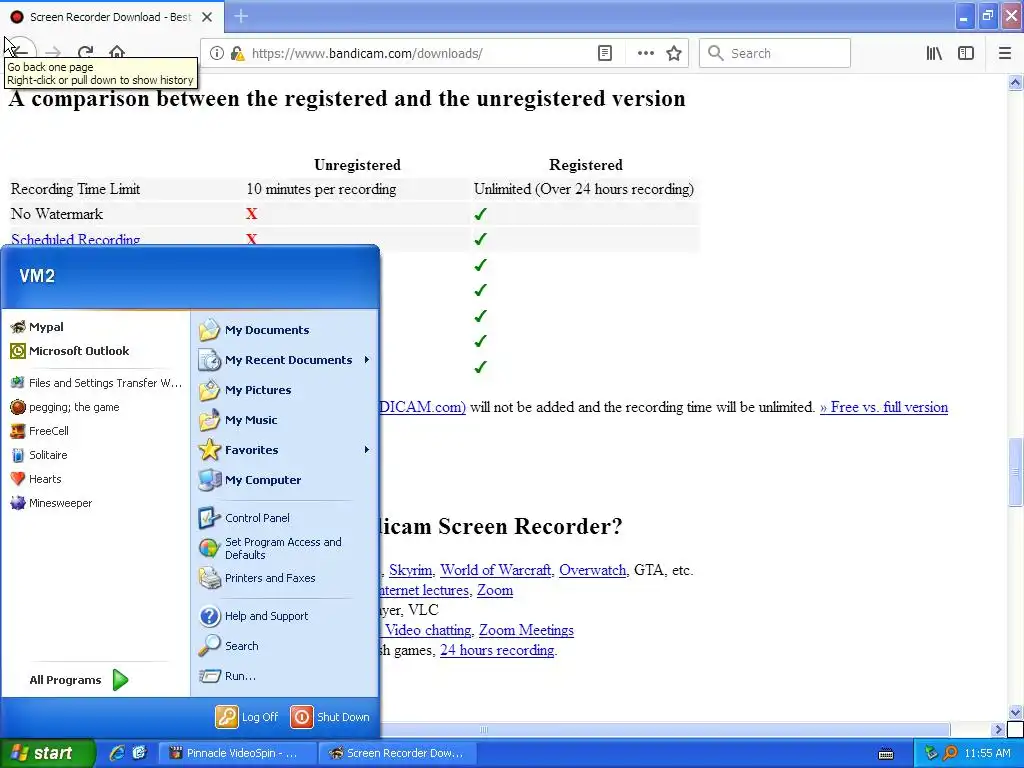Expand the Favorites submenu

pos(285,450)
